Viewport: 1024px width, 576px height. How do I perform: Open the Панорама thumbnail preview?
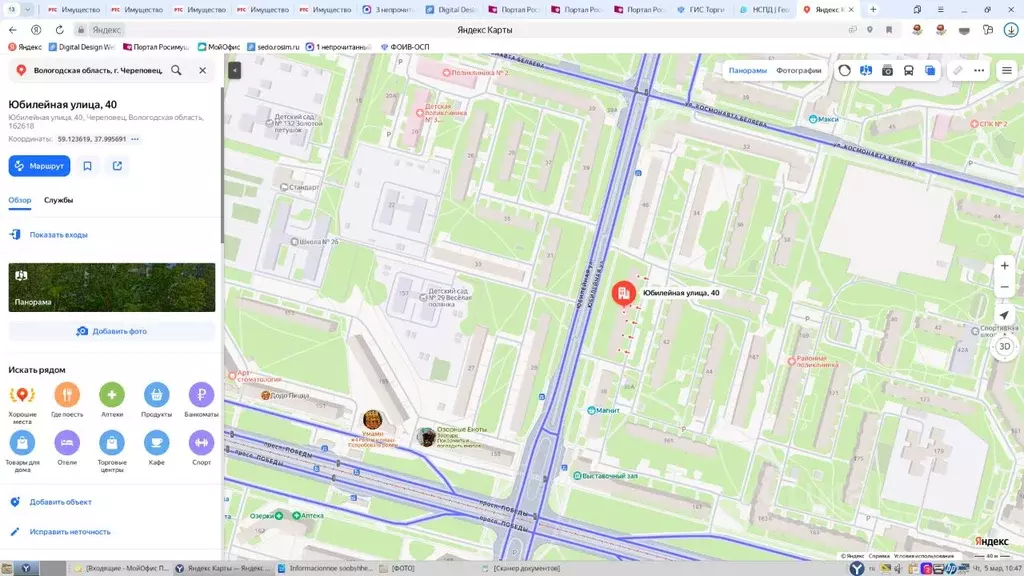coord(112,287)
